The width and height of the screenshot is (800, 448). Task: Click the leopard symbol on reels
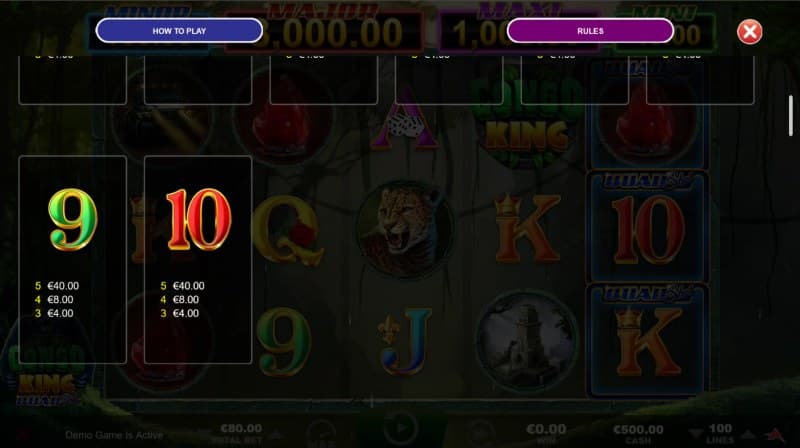pyautogui.click(x=404, y=229)
